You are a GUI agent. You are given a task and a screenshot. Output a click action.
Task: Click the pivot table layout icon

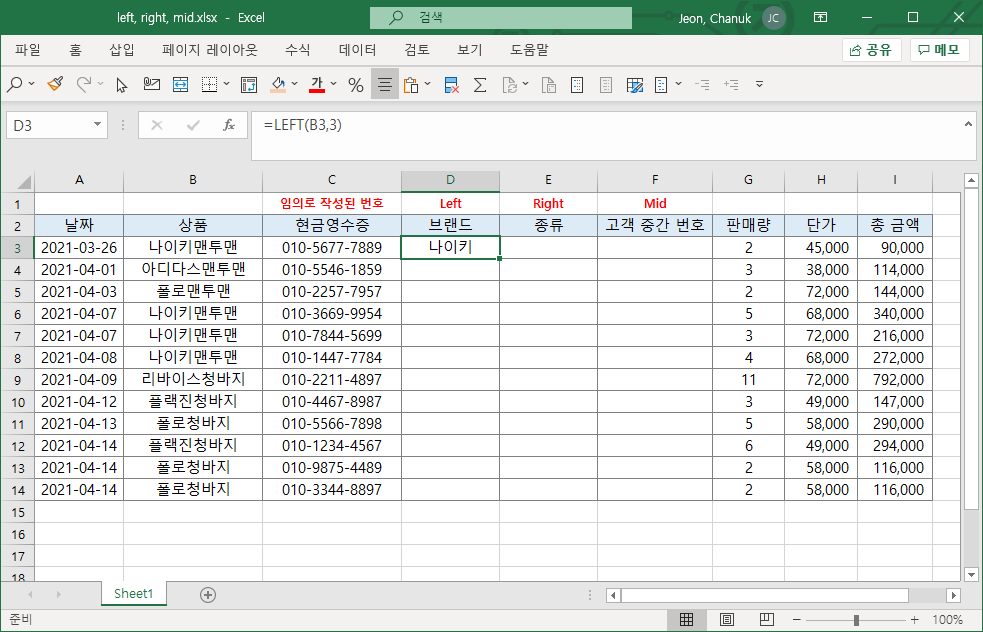(249, 85)
